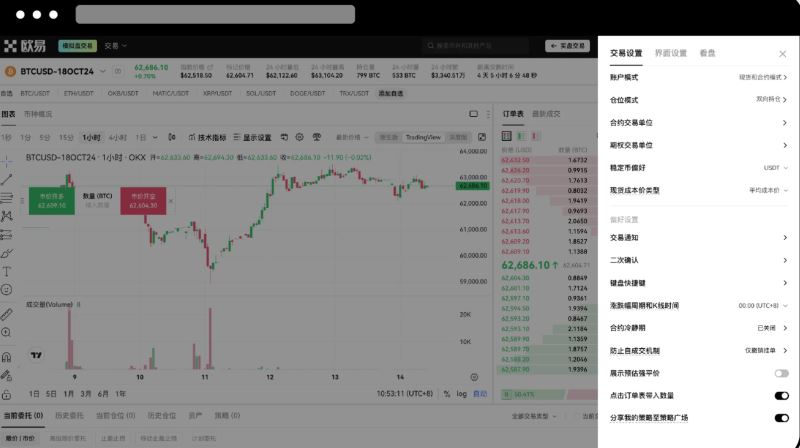This screenshot has width=800, height=448.
Task: Click the green 市价开多 button
Action: coord(52,201)
